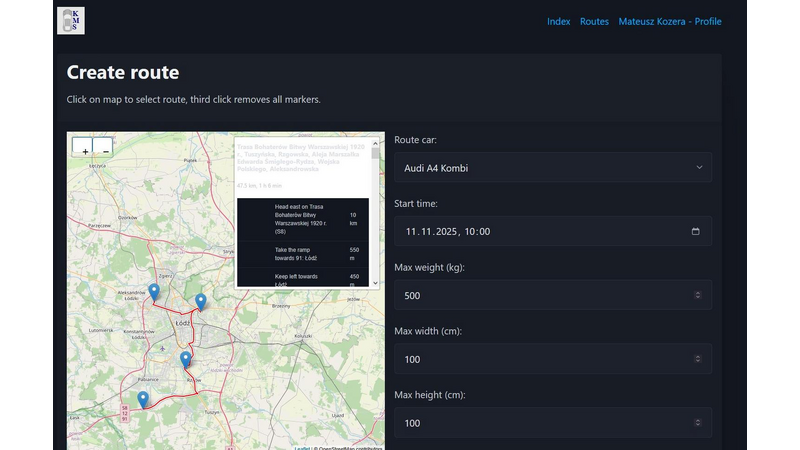
Task: Click the Leaflet attribution link
Action: (301, 447)
